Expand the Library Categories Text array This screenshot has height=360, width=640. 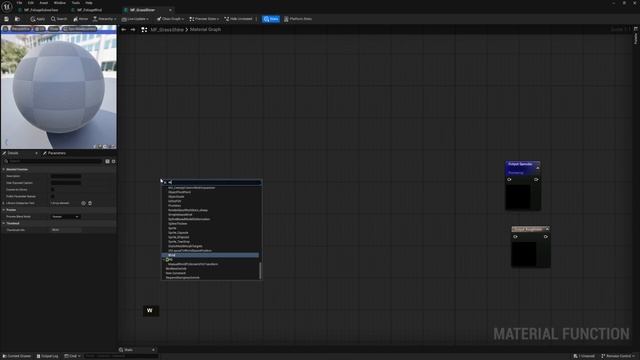tap(4, 203)
